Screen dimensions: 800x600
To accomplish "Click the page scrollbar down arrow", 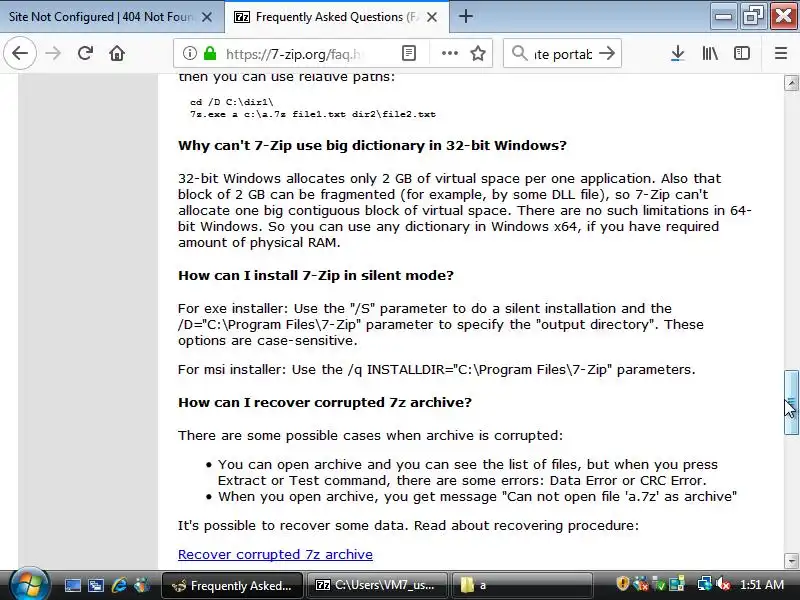I will tap(791, 561).
